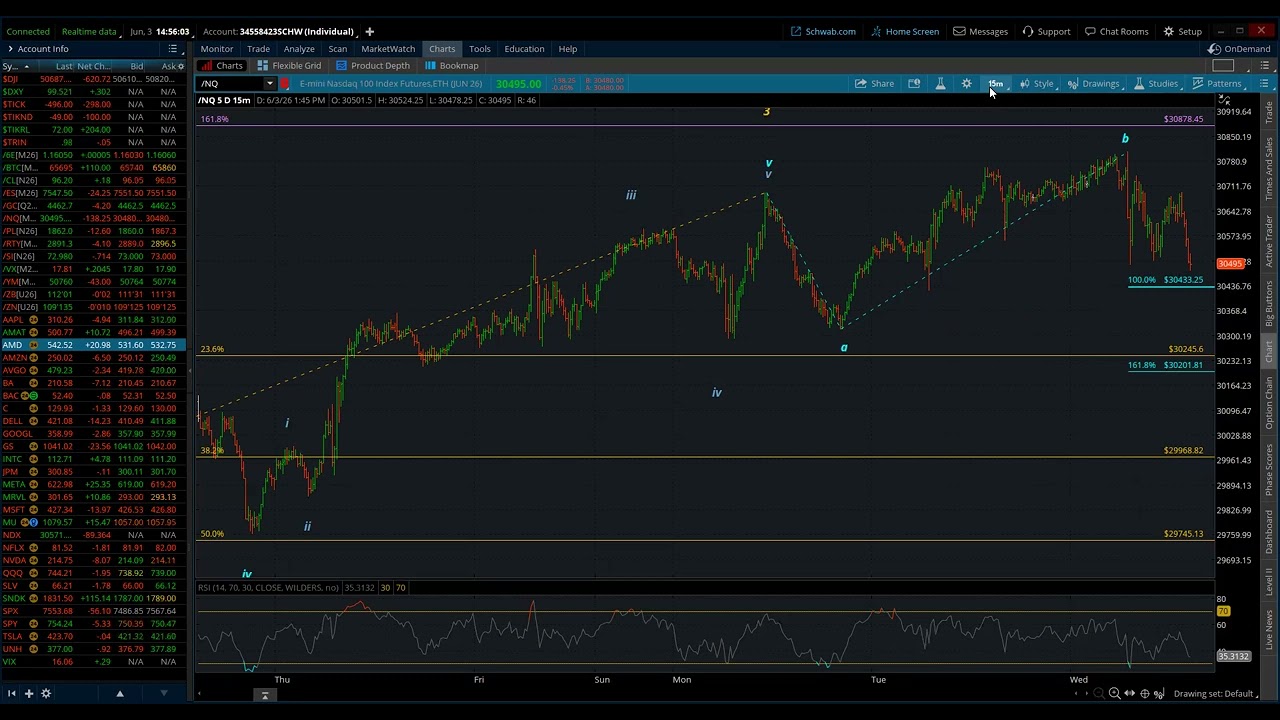1280x720 pixels.
Task: Open Chat Rooms
Action: pos(1116,31)
